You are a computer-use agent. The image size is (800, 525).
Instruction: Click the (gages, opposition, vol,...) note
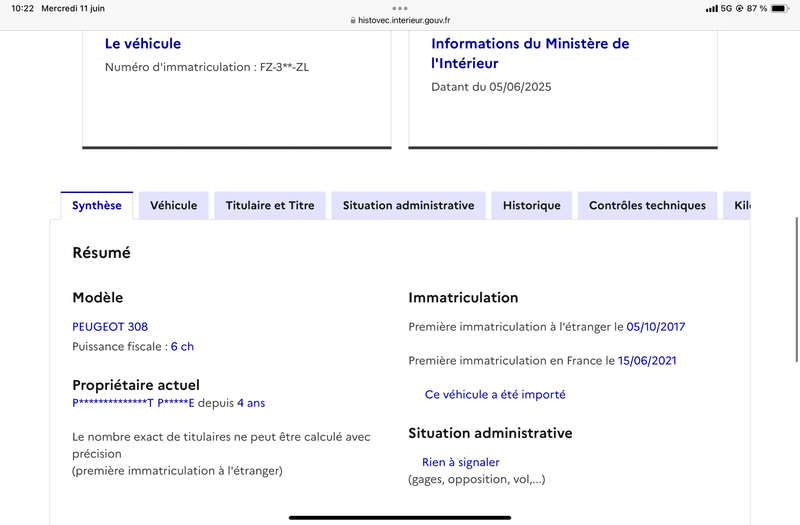point(477,480)
